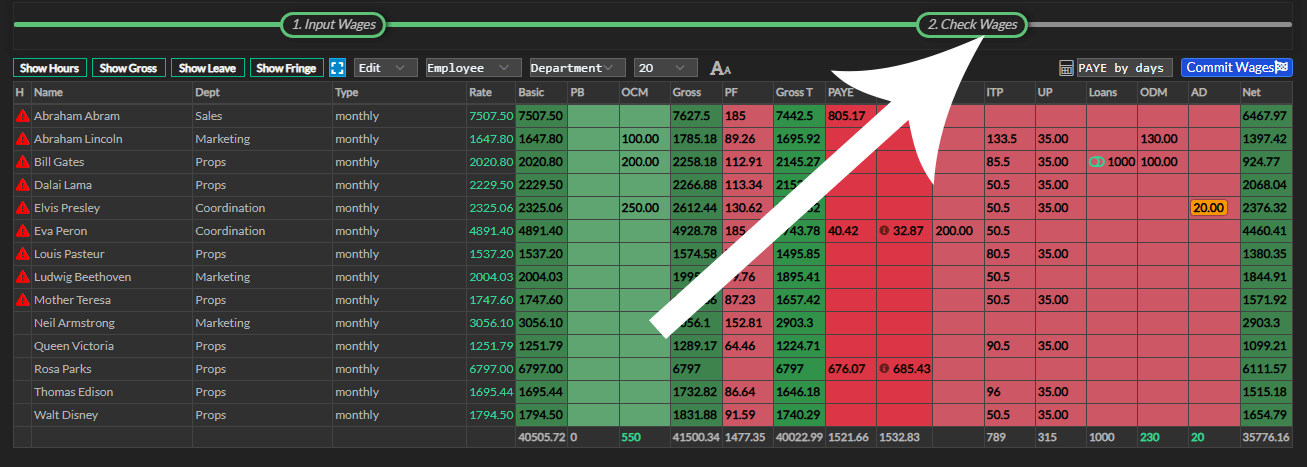Click the fullscreen expand icon

click(337, 68)
